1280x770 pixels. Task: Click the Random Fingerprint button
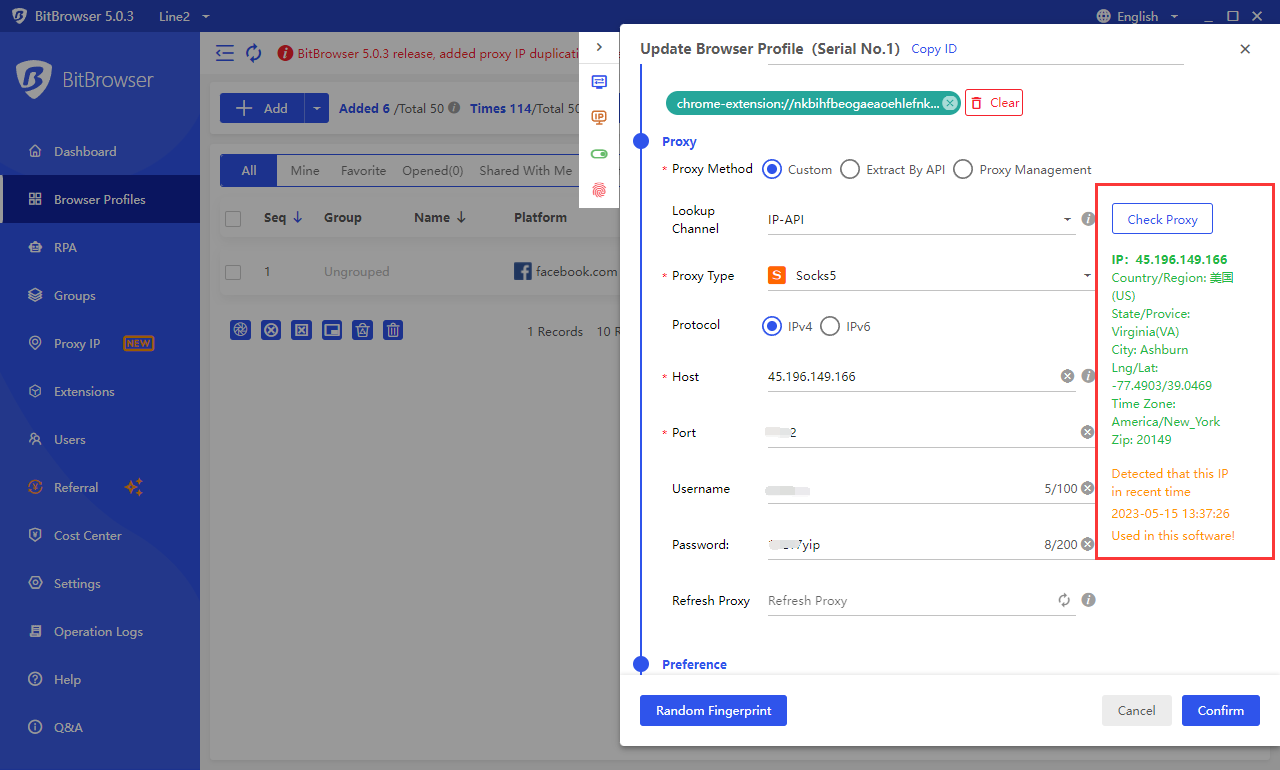(713, 710)
